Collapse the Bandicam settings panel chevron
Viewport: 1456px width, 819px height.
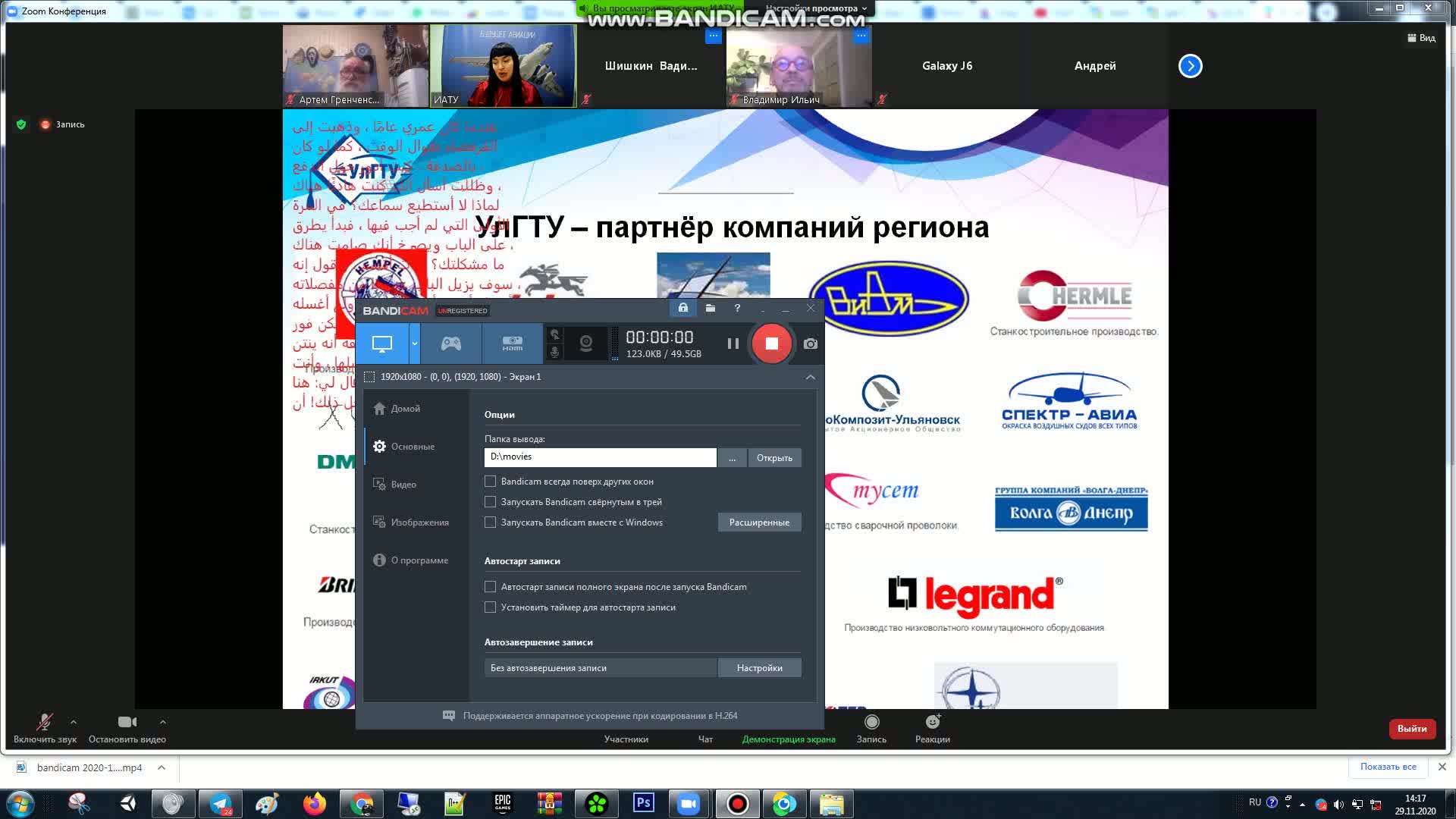tap(811, 377)
